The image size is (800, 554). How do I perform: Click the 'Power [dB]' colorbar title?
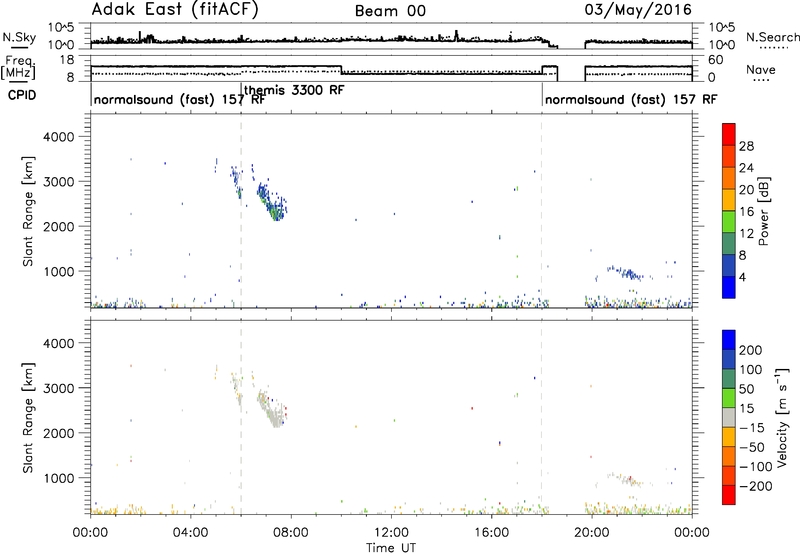pos(763,211)
